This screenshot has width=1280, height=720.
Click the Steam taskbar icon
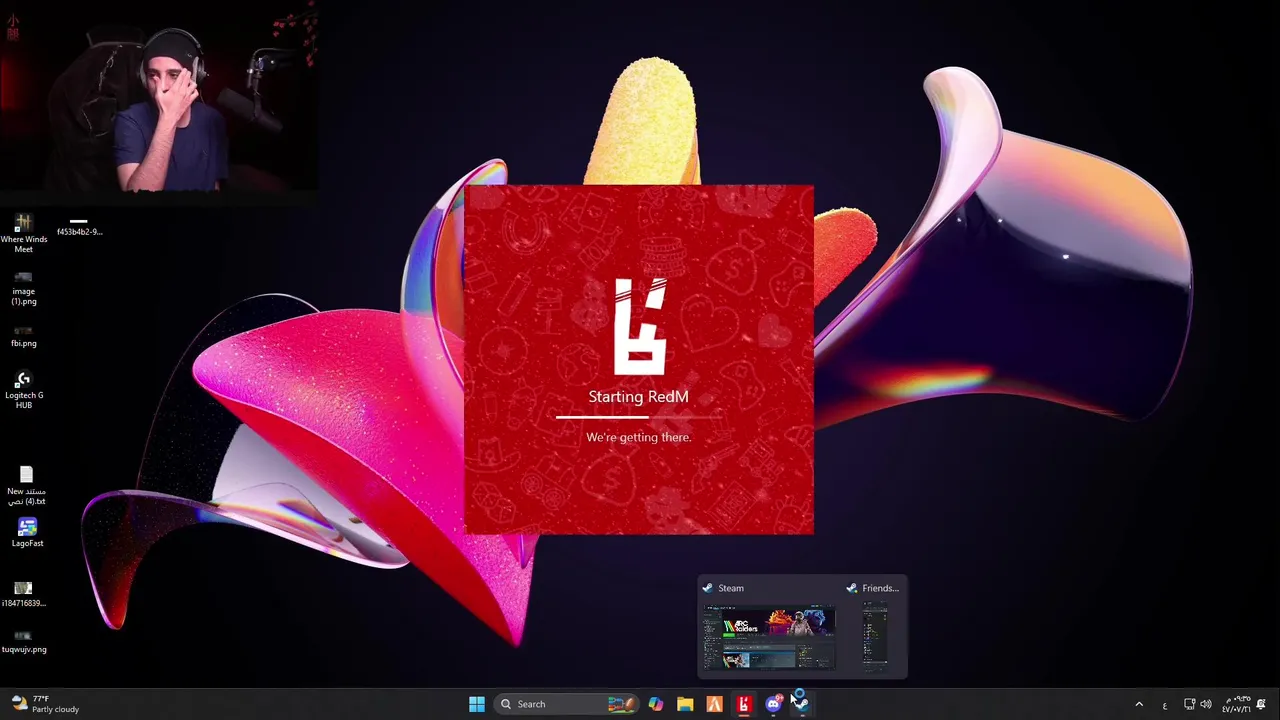point(802,704)
